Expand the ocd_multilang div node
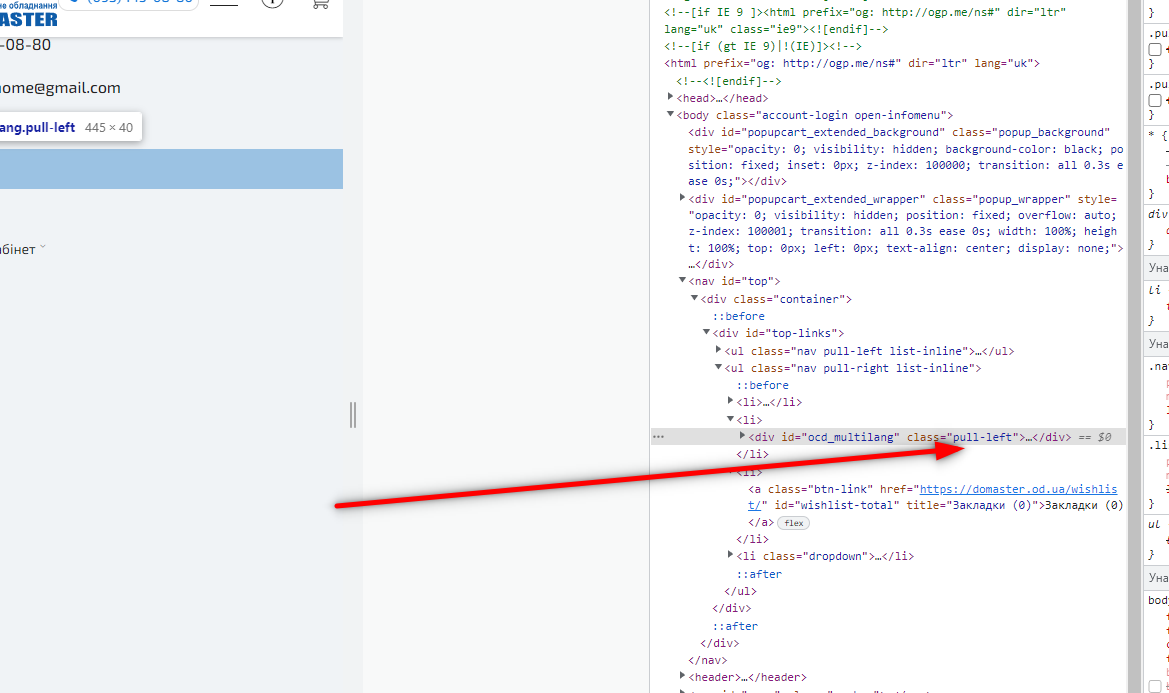1169x693 pixels. tap(743, 437)
